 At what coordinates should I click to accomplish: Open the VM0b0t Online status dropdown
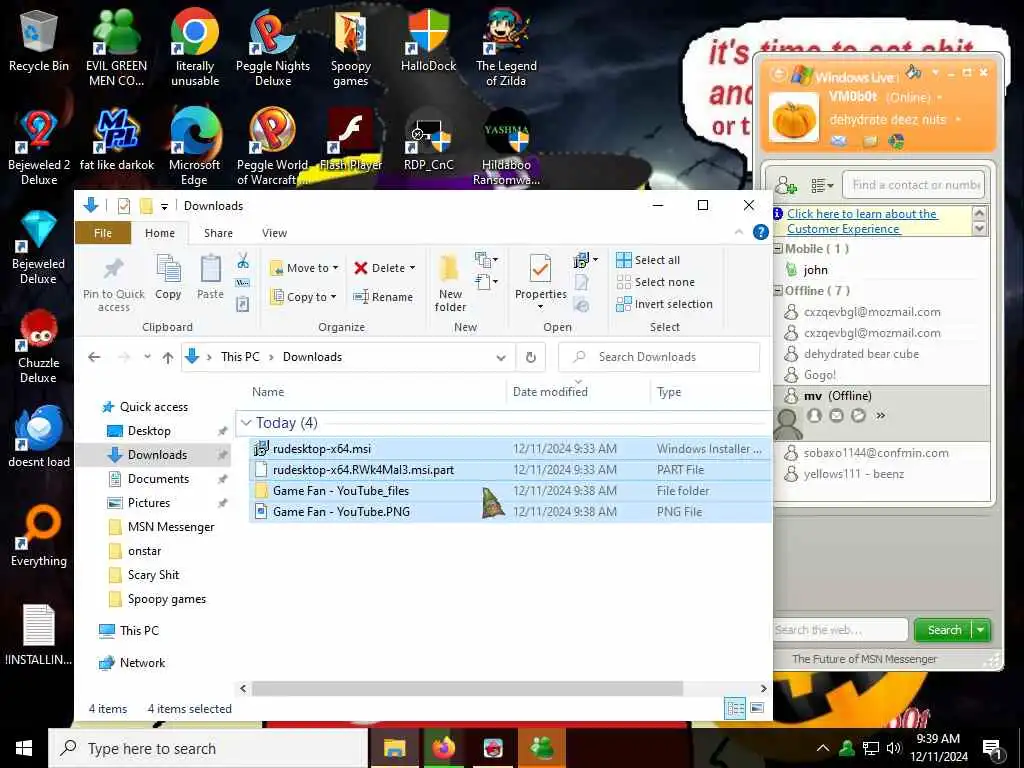(940, 98)
